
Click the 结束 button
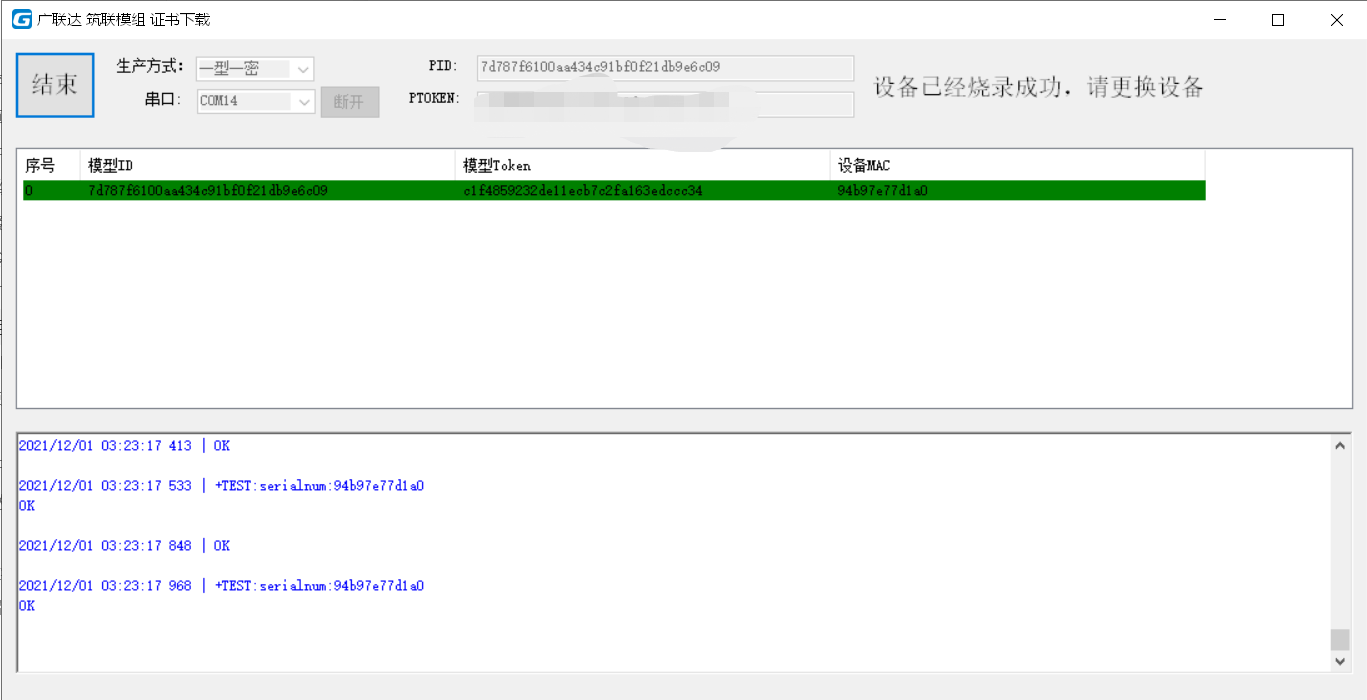tap(54, 85)
